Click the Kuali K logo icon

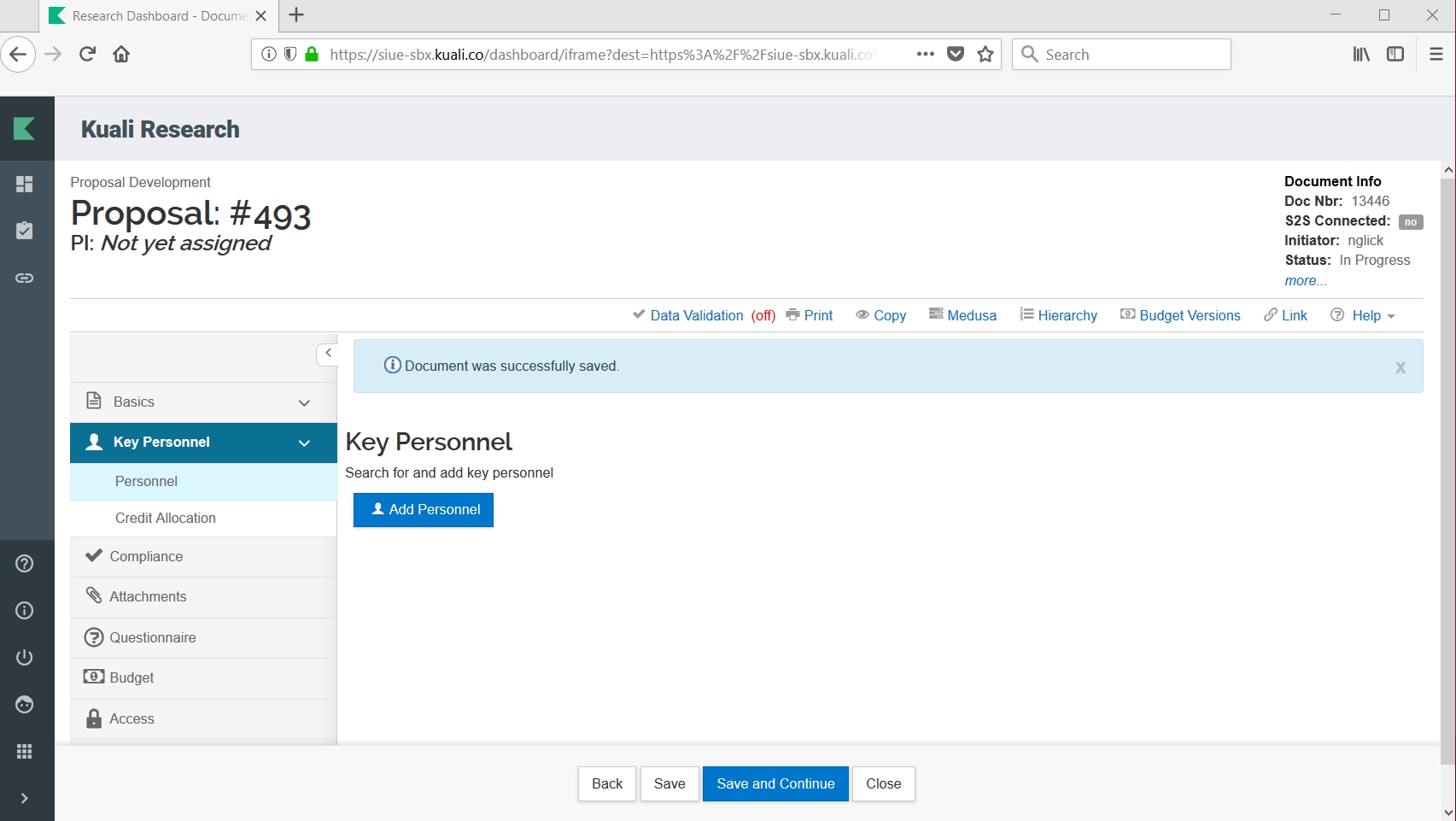[25, 129]
